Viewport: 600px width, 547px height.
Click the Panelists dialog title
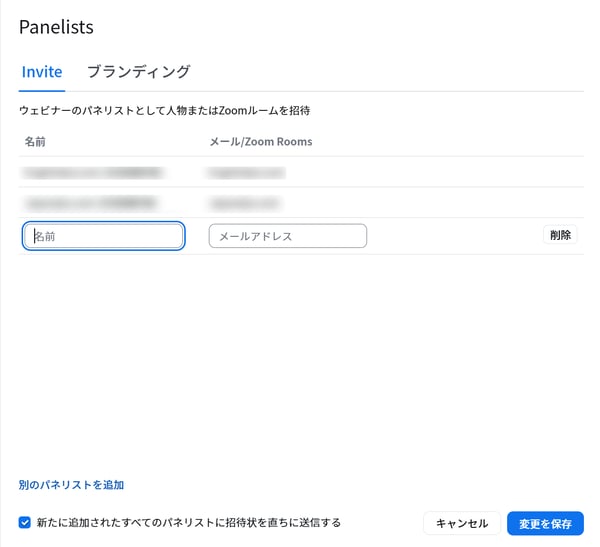point(56,27)
